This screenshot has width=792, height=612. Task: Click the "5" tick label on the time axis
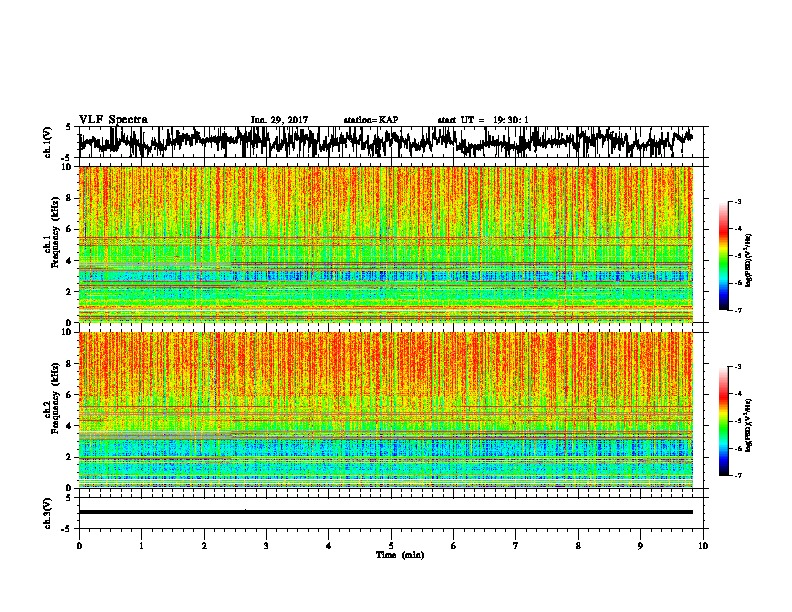[x=391, y=546]
